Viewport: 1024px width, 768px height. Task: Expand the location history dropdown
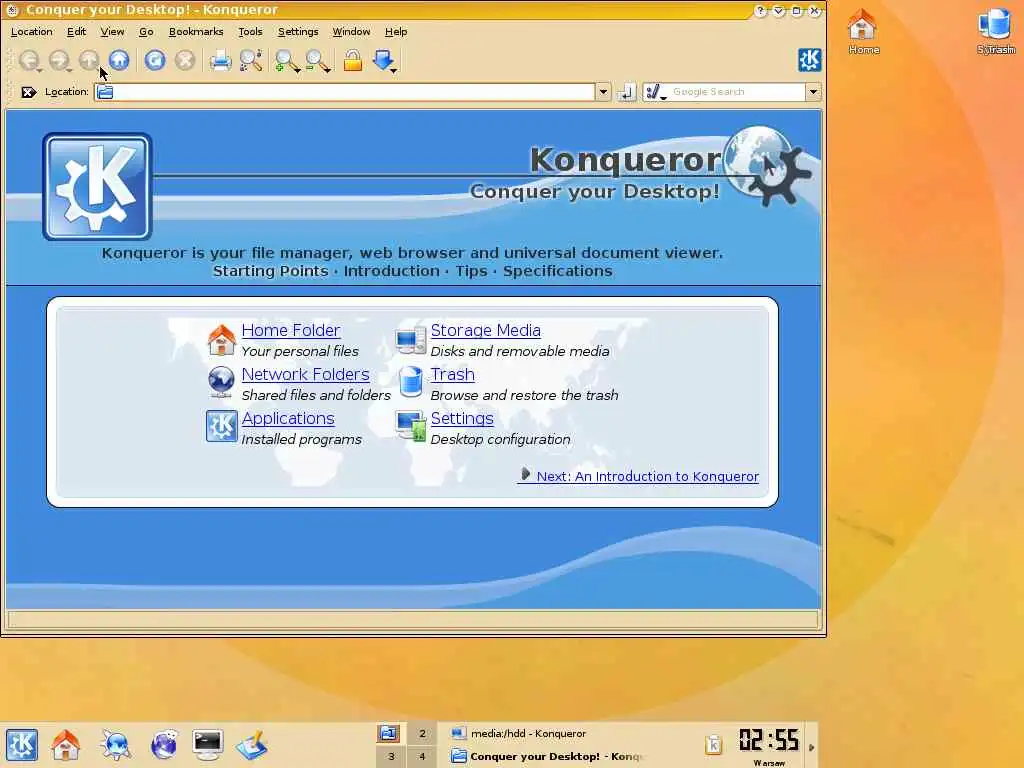point(603,92)
